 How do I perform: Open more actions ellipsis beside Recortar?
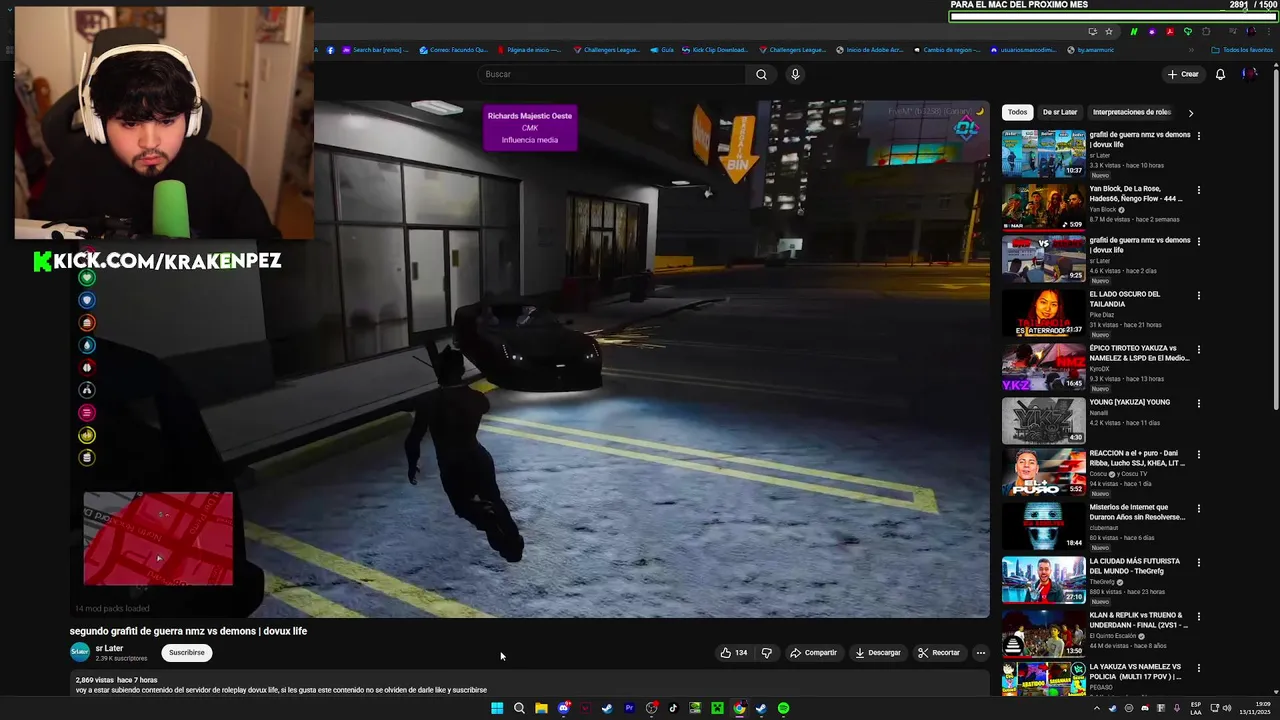click(x=981, y=653)
